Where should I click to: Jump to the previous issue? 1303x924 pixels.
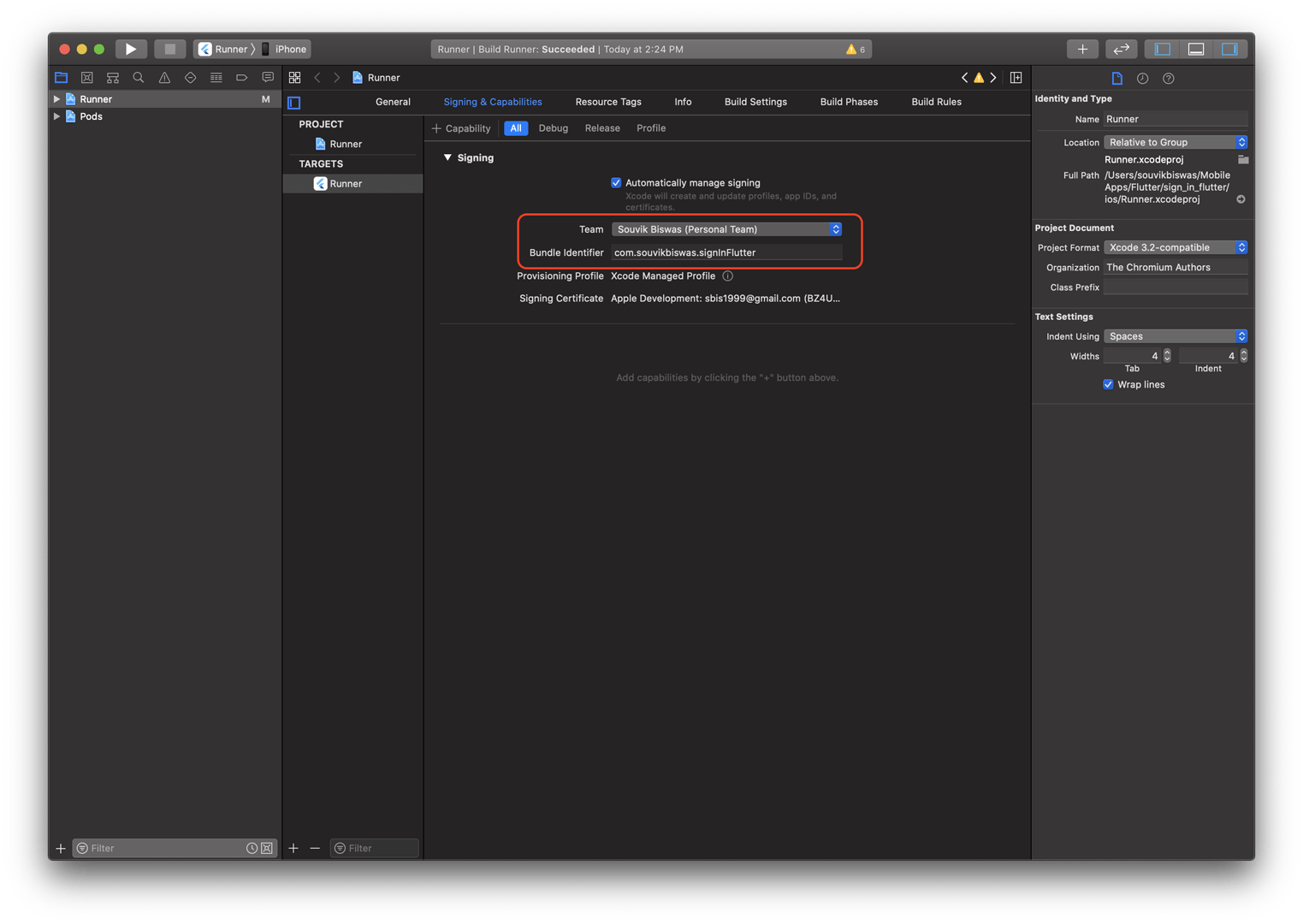point(964,78)
